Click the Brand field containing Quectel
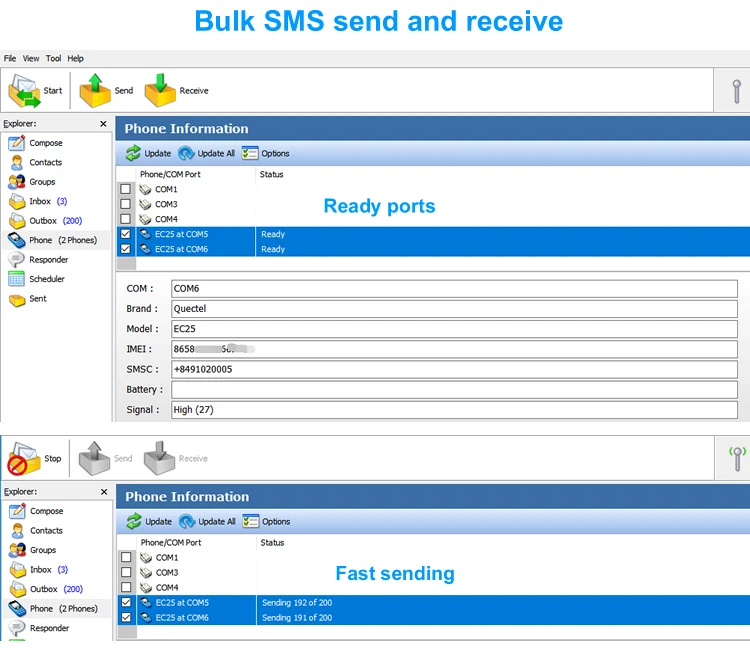The width and height of the screenshot is (750, 654). pyautogui.click(x=453, y=309)
